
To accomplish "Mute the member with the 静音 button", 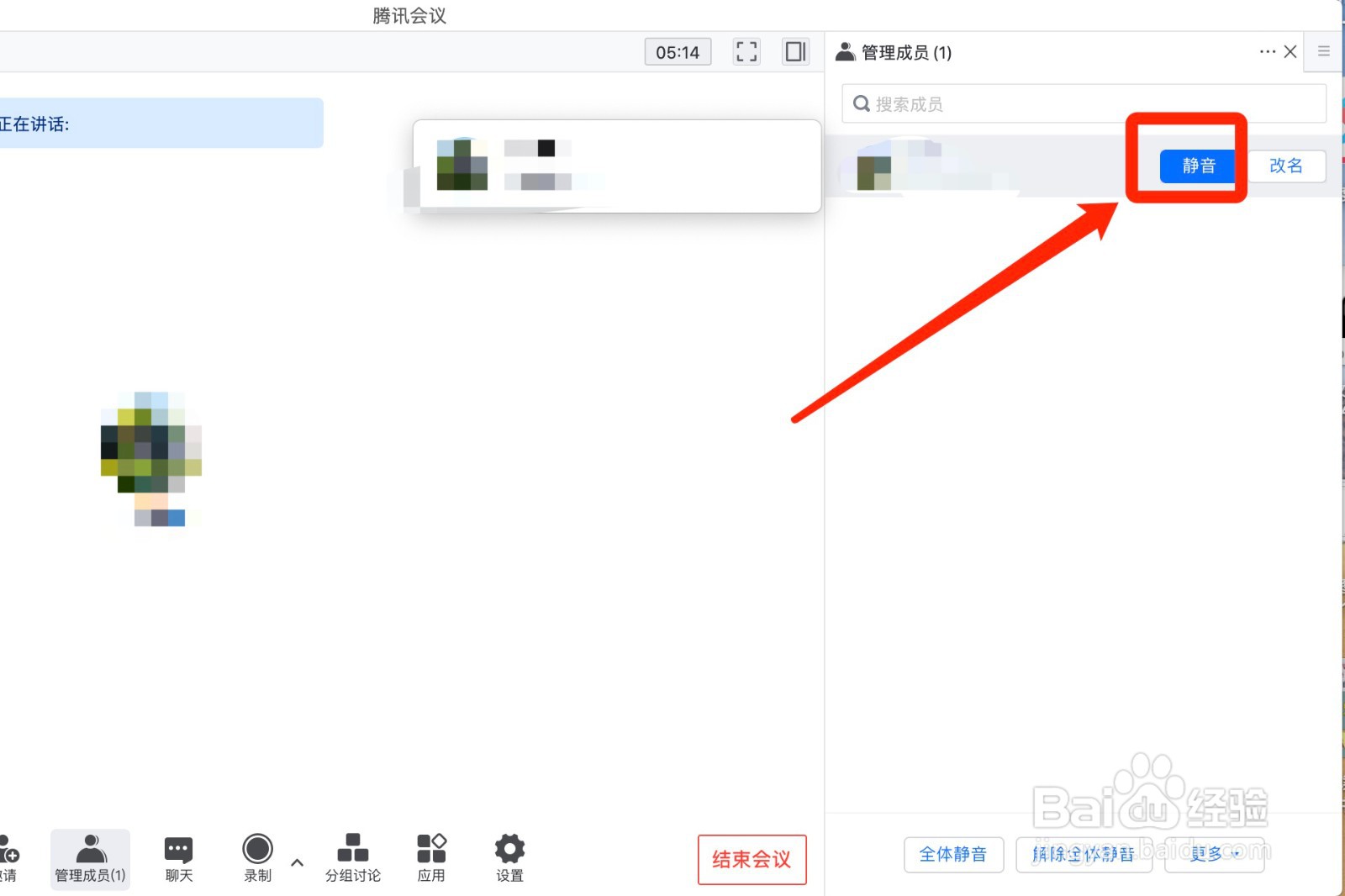I will click(1198, 166).
